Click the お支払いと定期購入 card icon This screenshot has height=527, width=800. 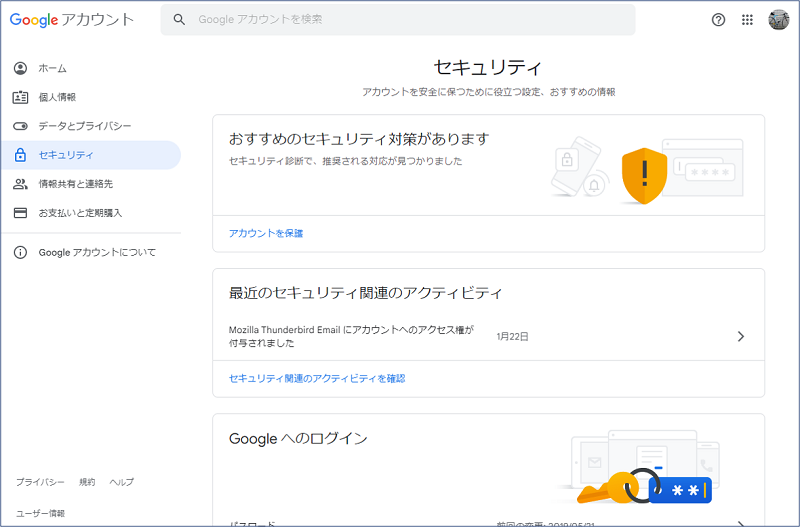20,213
